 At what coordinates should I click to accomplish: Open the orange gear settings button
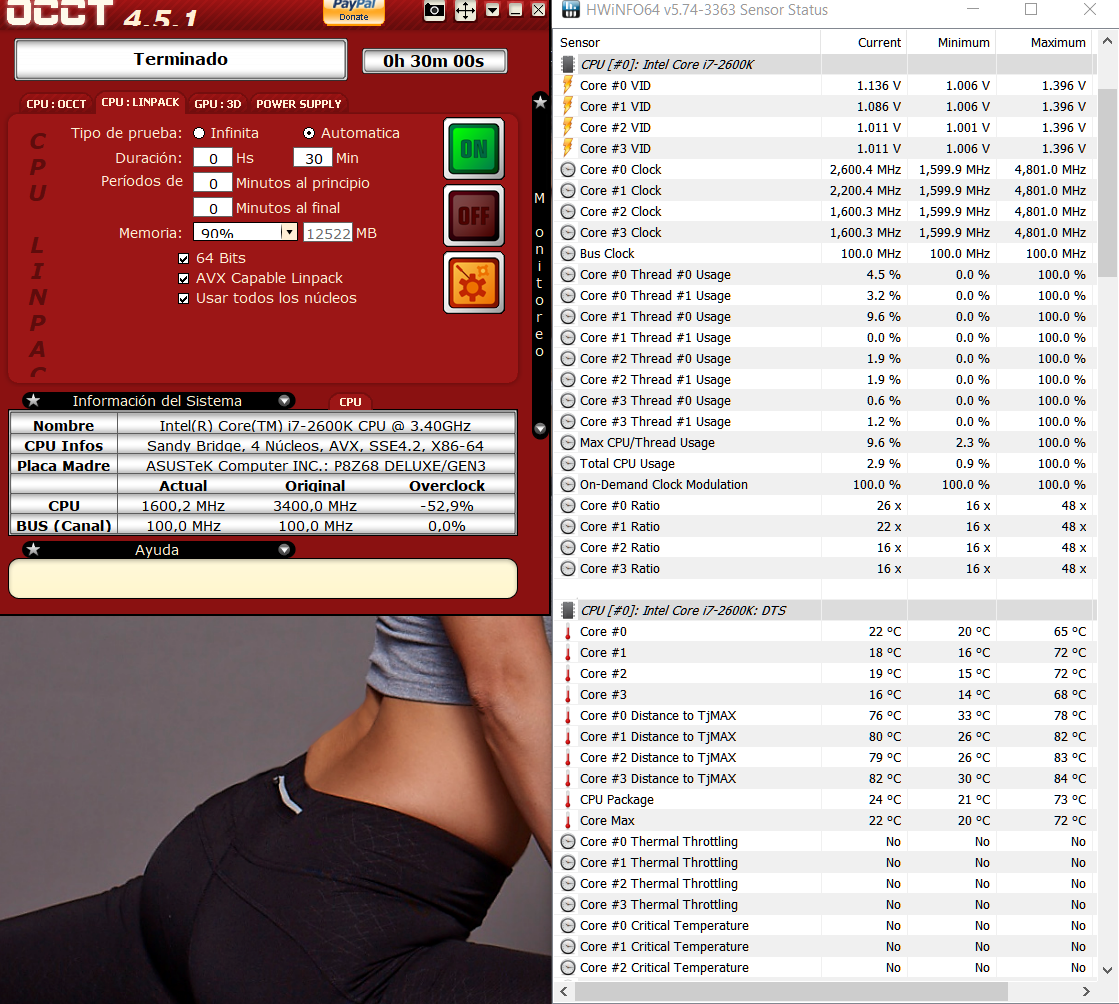pyautogui.click(x=474, y=282)
